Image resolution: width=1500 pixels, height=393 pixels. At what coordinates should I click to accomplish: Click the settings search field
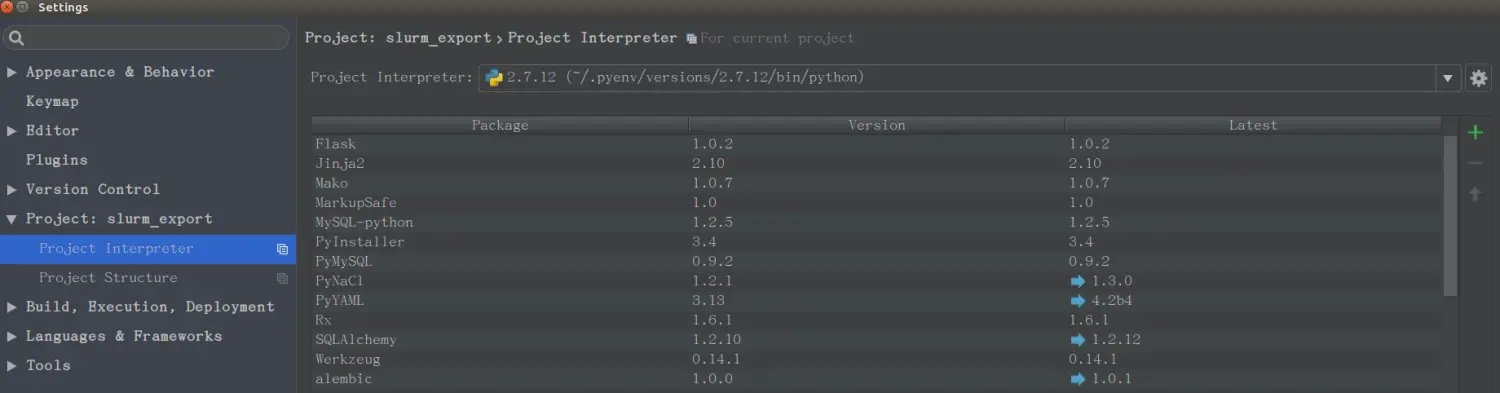(146, 38)
